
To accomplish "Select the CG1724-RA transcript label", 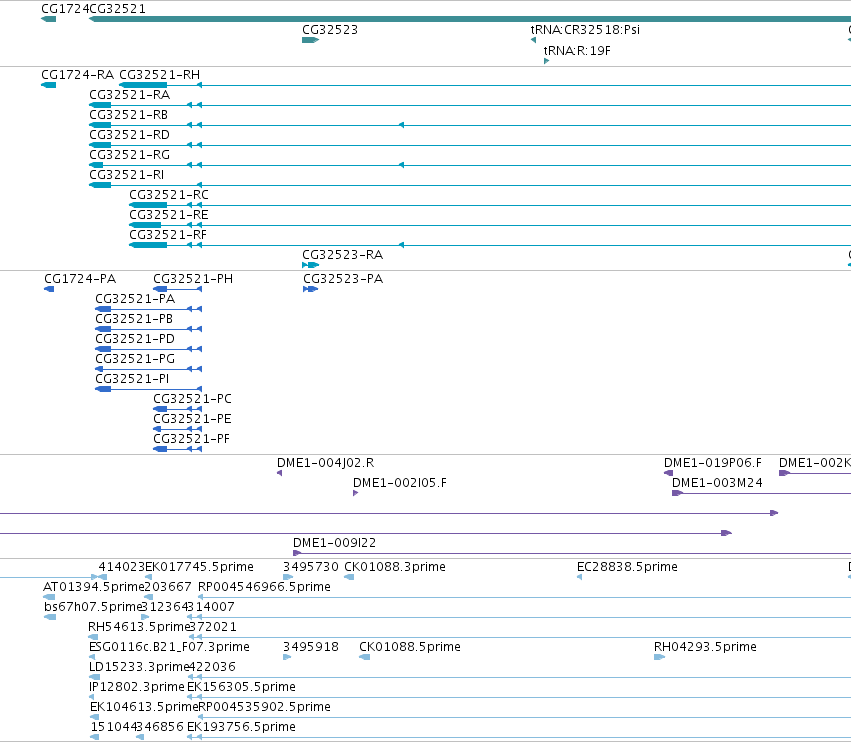I will (78, 75).
